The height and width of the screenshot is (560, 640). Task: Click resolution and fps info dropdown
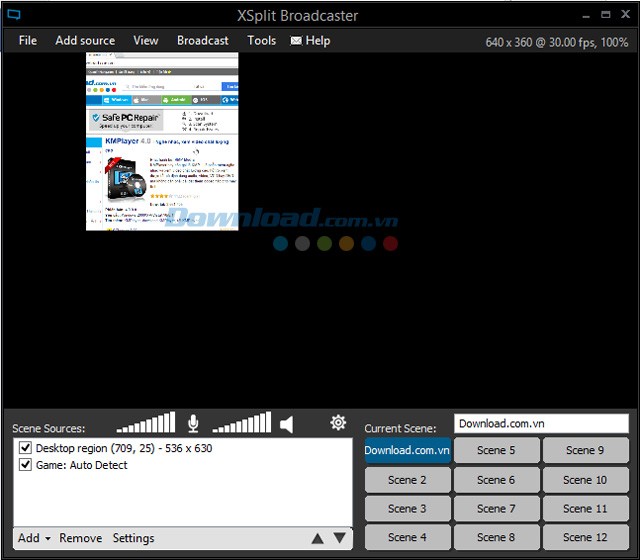(x=556, y=42)
